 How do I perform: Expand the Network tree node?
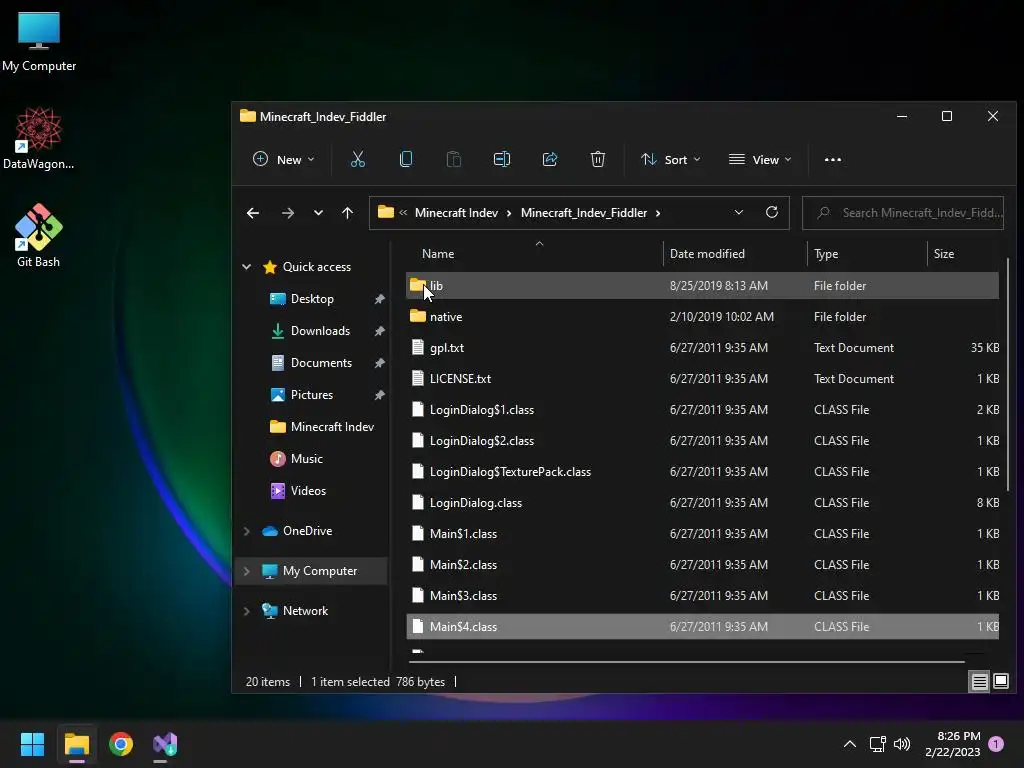coord(247,611)
